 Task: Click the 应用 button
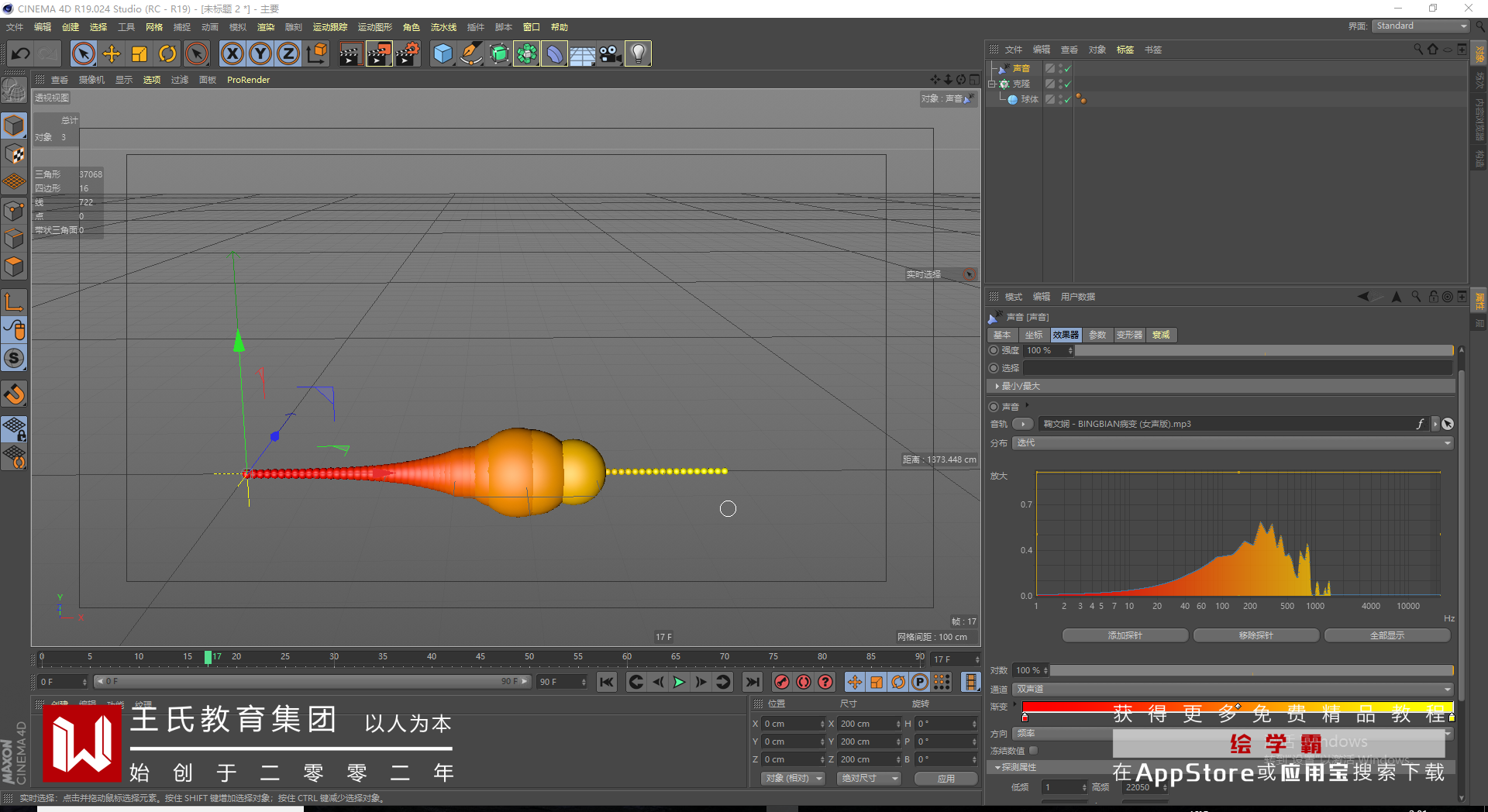[x=945, y=778]
